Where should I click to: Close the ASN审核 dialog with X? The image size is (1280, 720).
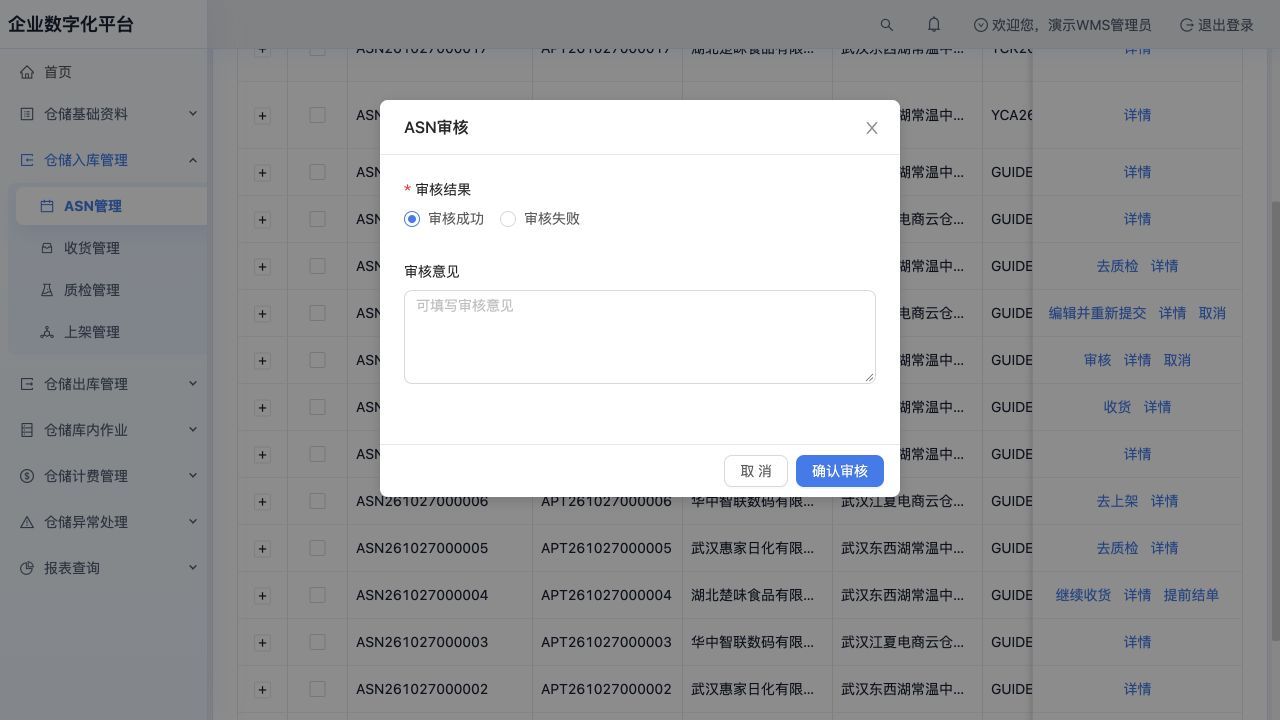click(x=872, y=128)
